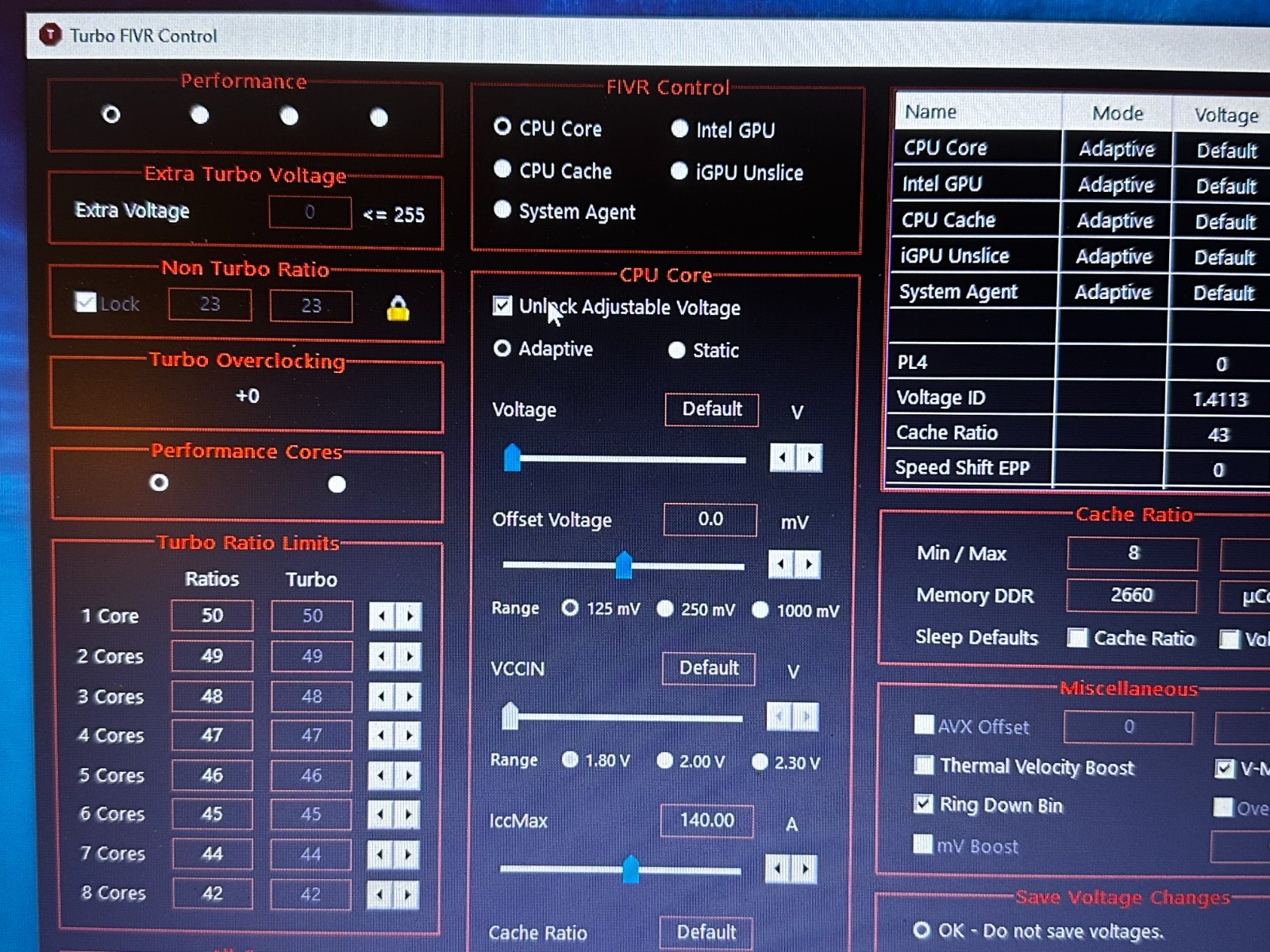
Task: Select second Performance Cores radio button
Action: point(337,484)
